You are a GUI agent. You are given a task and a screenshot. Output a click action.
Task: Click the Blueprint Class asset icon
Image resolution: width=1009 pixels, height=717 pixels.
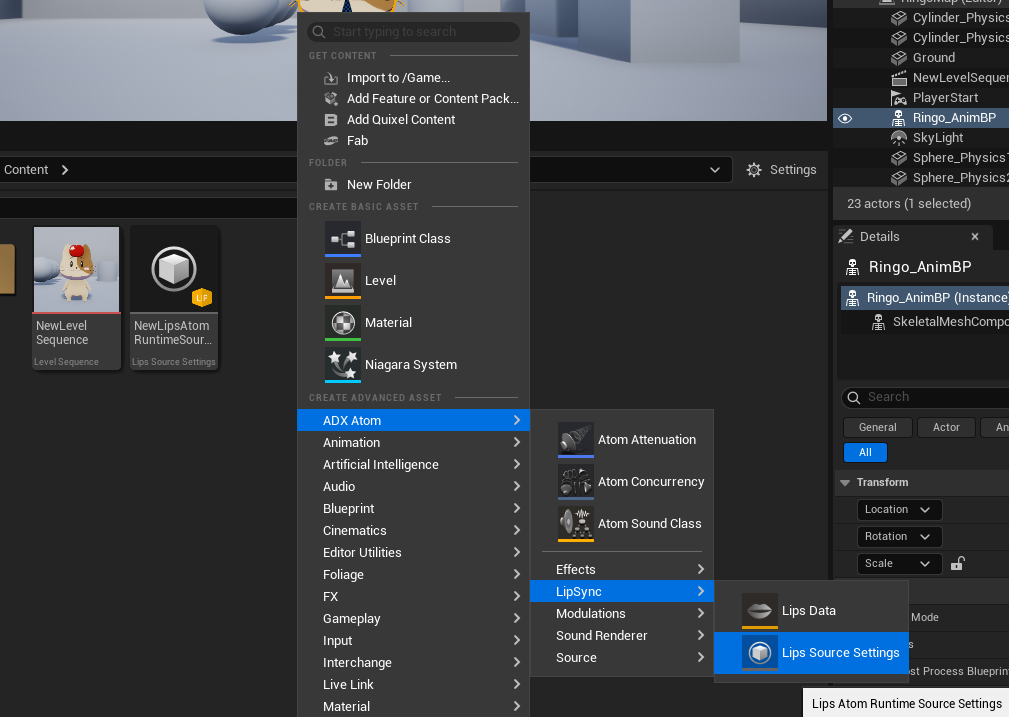(x=343, y=239)
